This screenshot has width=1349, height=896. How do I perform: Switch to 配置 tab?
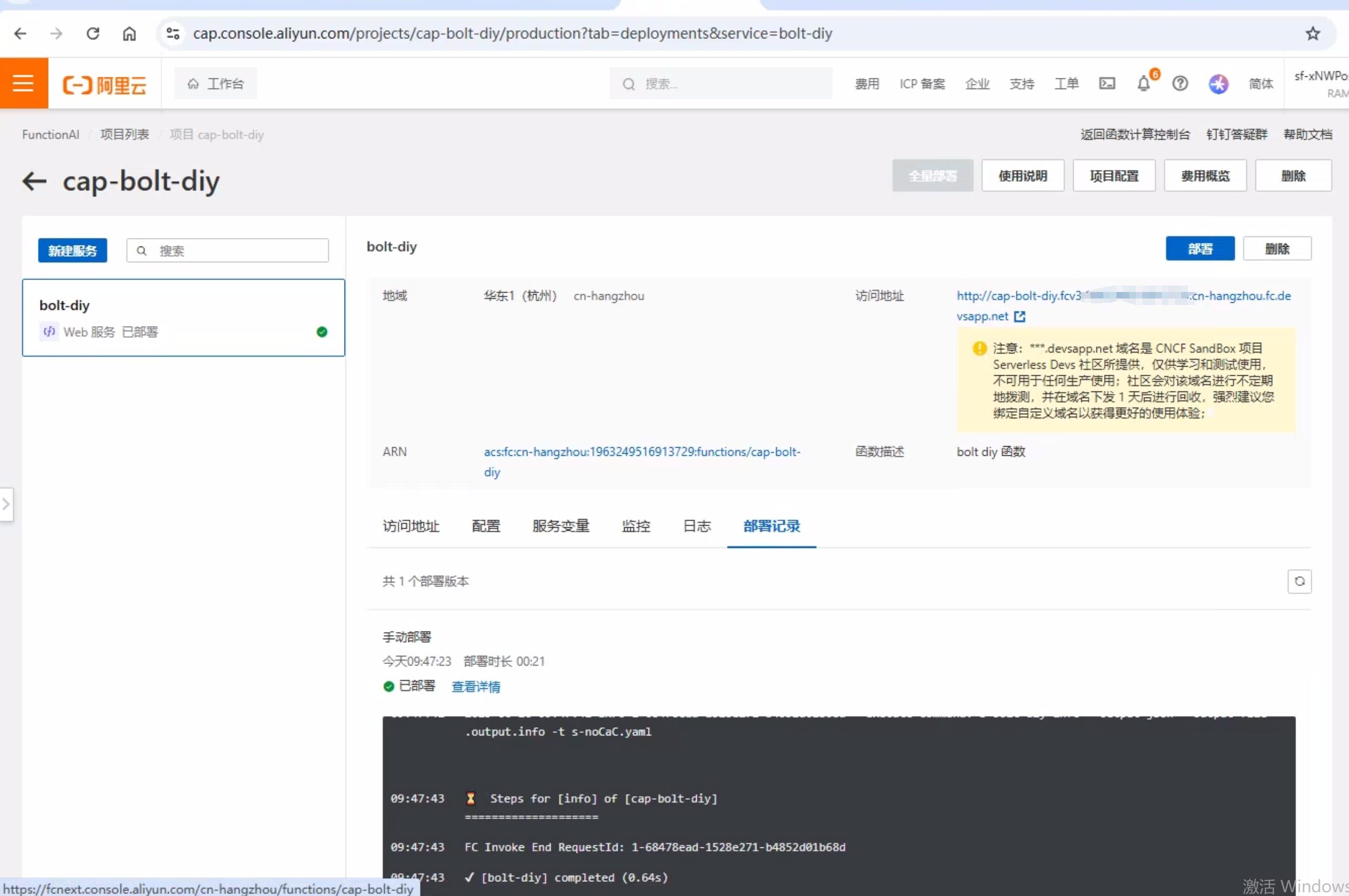point(486,526)
